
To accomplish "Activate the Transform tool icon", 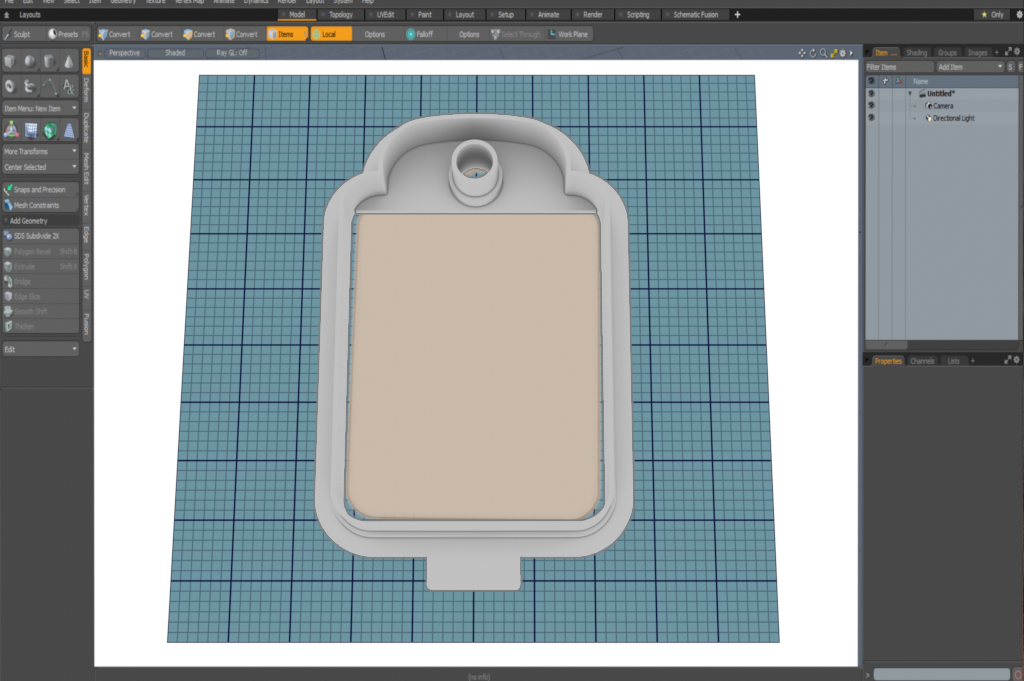I will (x=11, y=130).
